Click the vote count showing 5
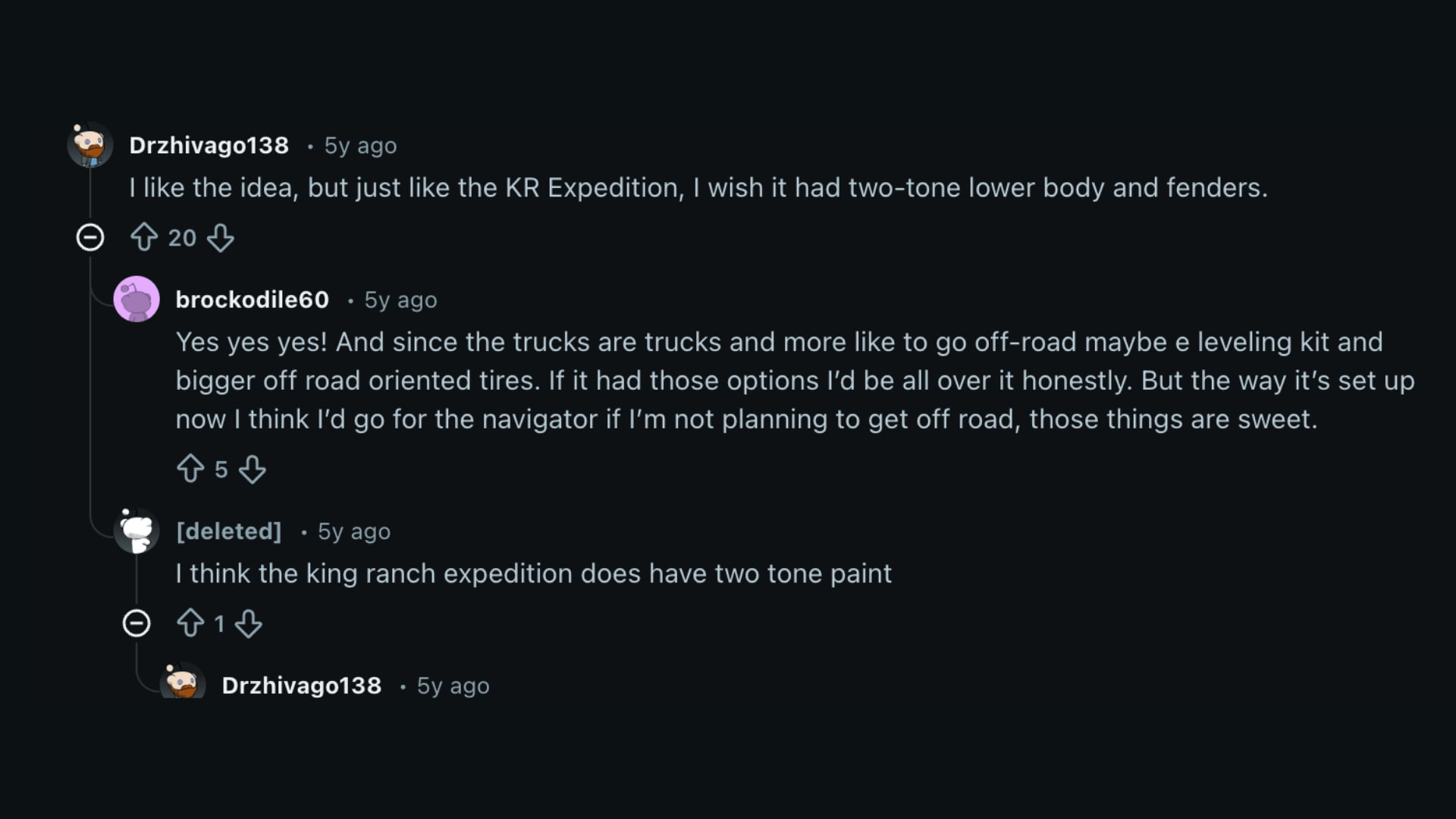 222,469
